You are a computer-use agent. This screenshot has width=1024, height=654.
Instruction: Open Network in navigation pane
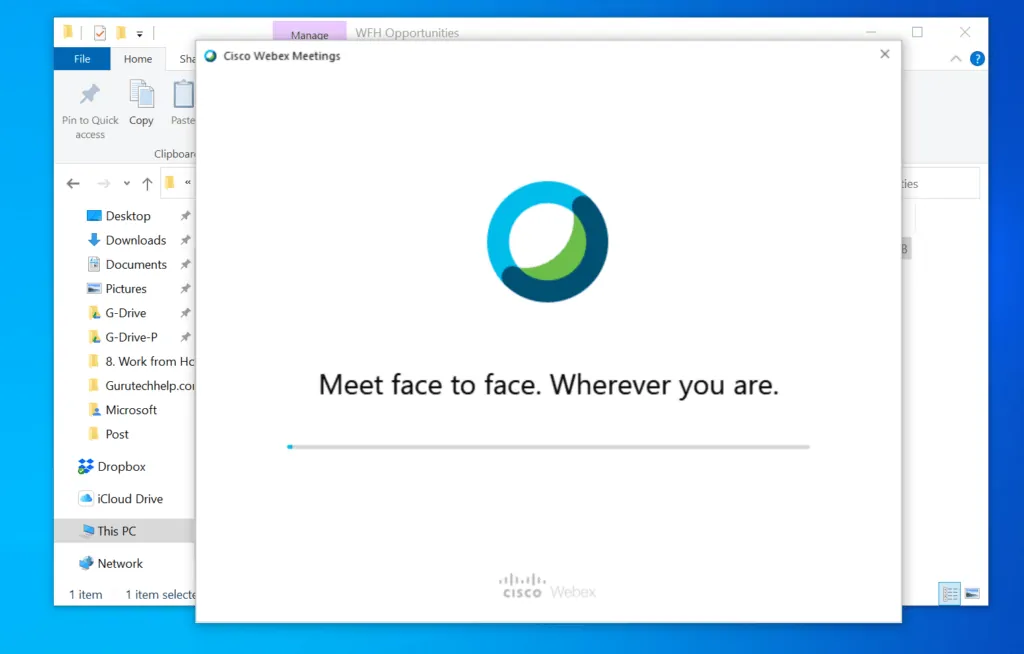click(120, 563)
